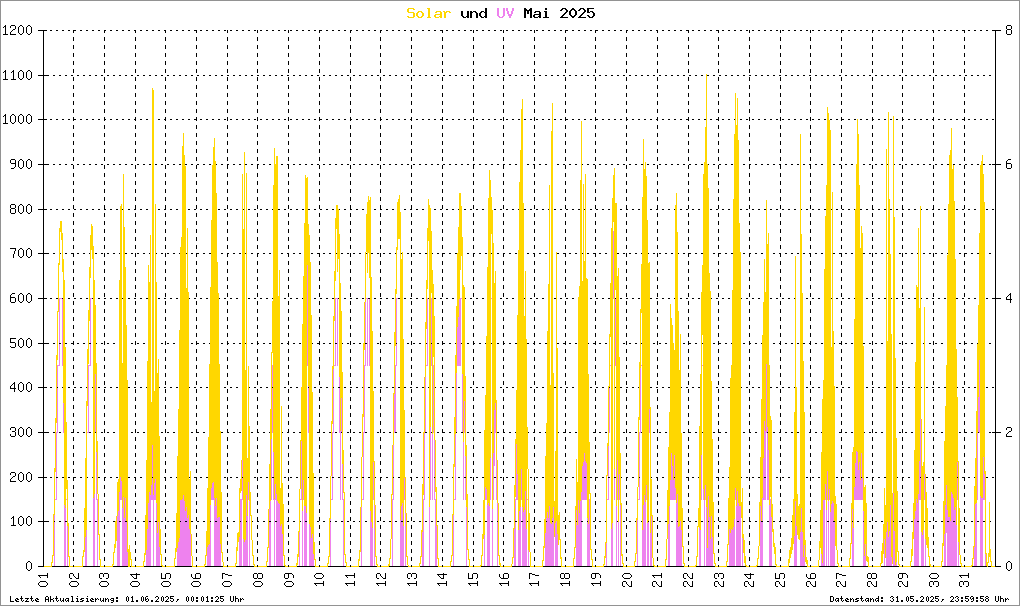The height and width of the screenshot is (606, 1020).
Task: Click the 'Datenstand' timestamp text
Action: click(920, 599)
